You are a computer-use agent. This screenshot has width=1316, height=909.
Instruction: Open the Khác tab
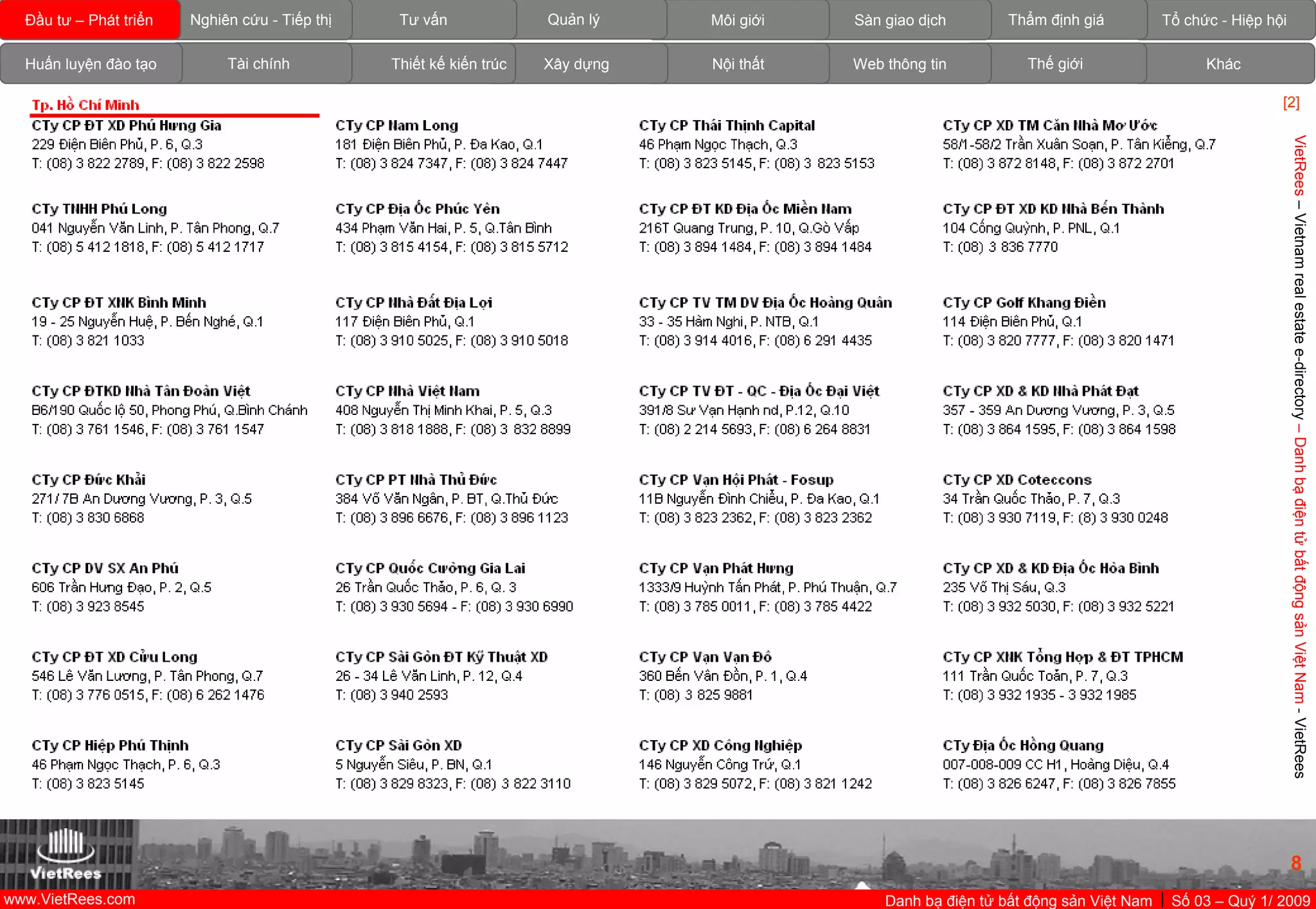tap(1231, 64)
